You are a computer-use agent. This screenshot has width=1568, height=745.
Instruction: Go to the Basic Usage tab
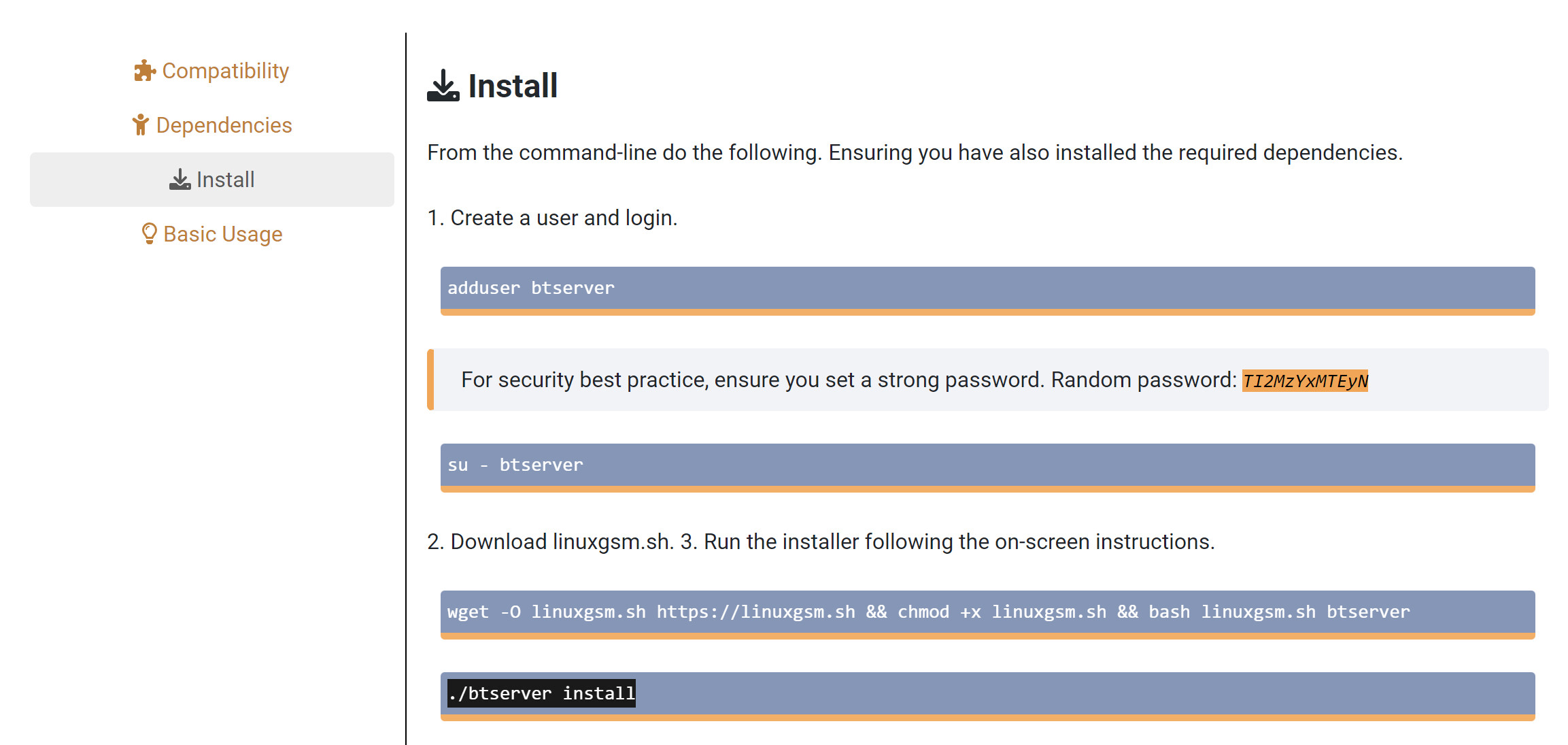click(x=212, y=234)
